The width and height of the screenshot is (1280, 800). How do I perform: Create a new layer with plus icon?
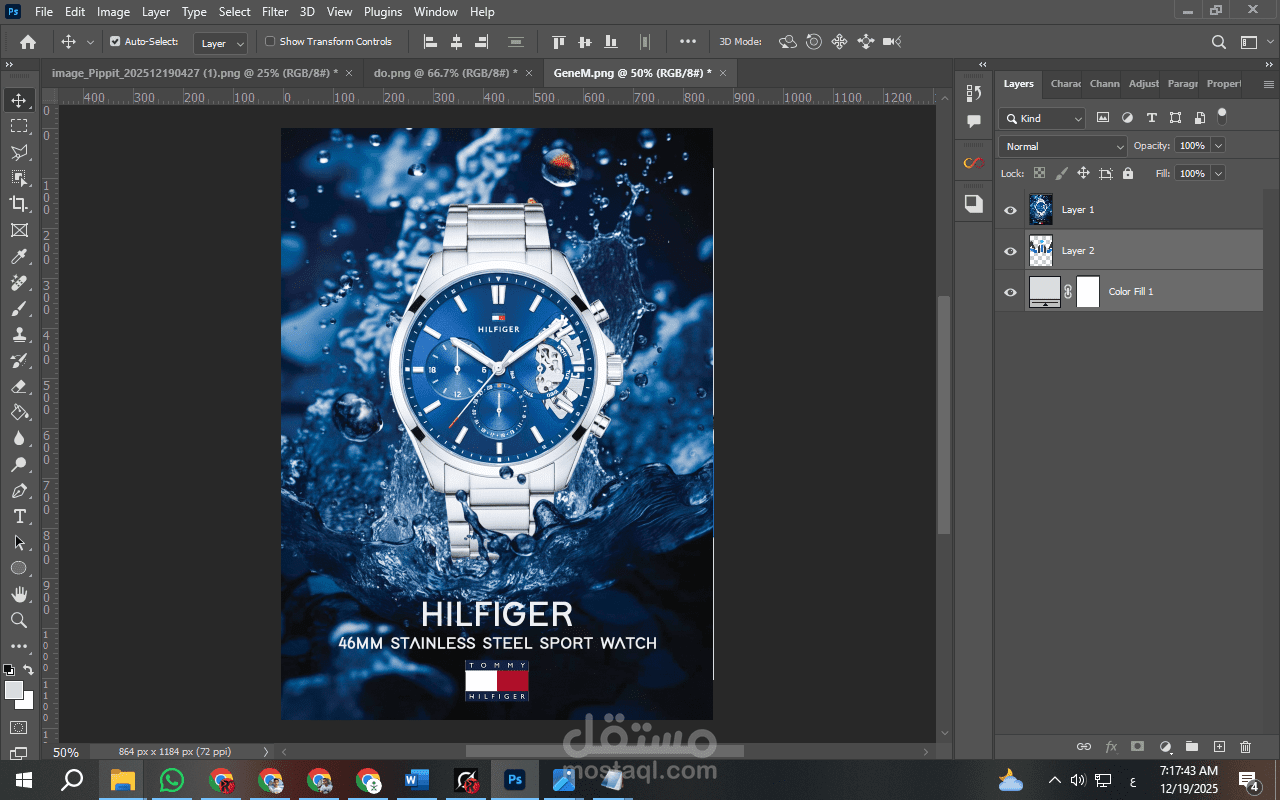click(x=1219, y=747)
